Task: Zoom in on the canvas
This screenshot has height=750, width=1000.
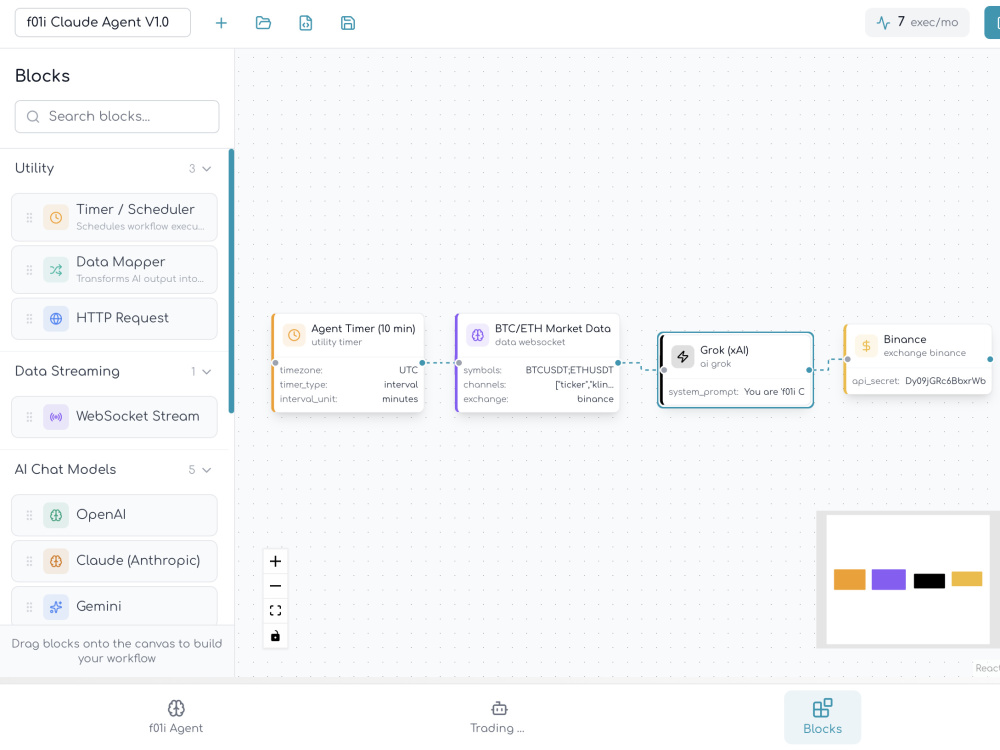Action: pos(276,561)
